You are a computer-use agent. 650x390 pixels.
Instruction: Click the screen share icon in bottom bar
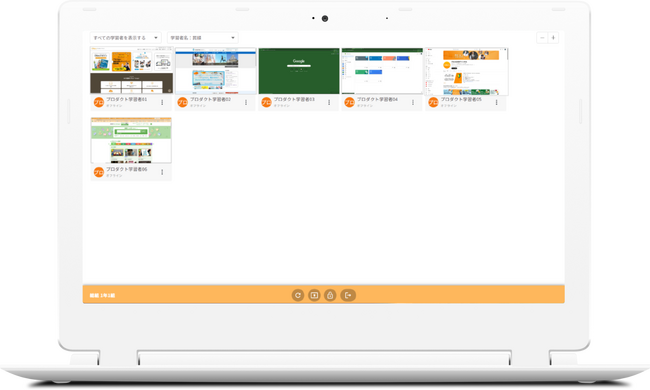(x=314, y=295)
